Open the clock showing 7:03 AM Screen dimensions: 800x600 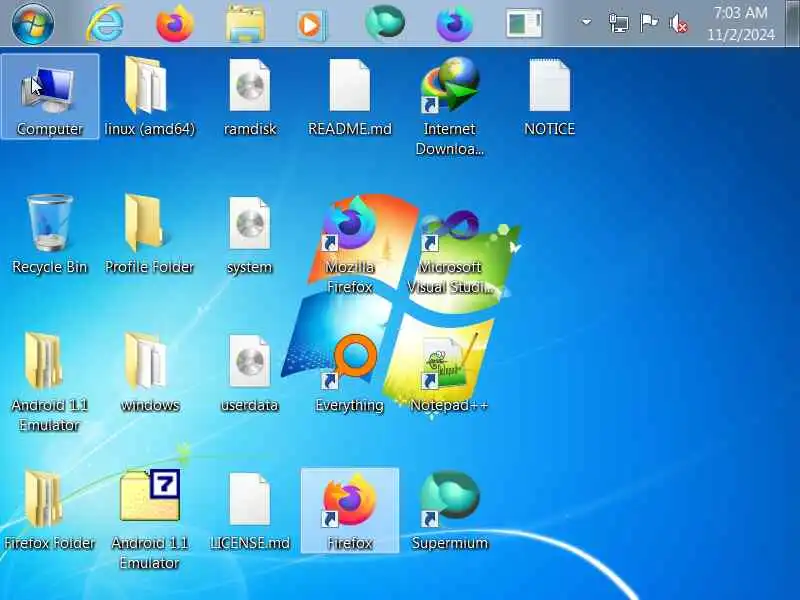click(x=741, y=23)
